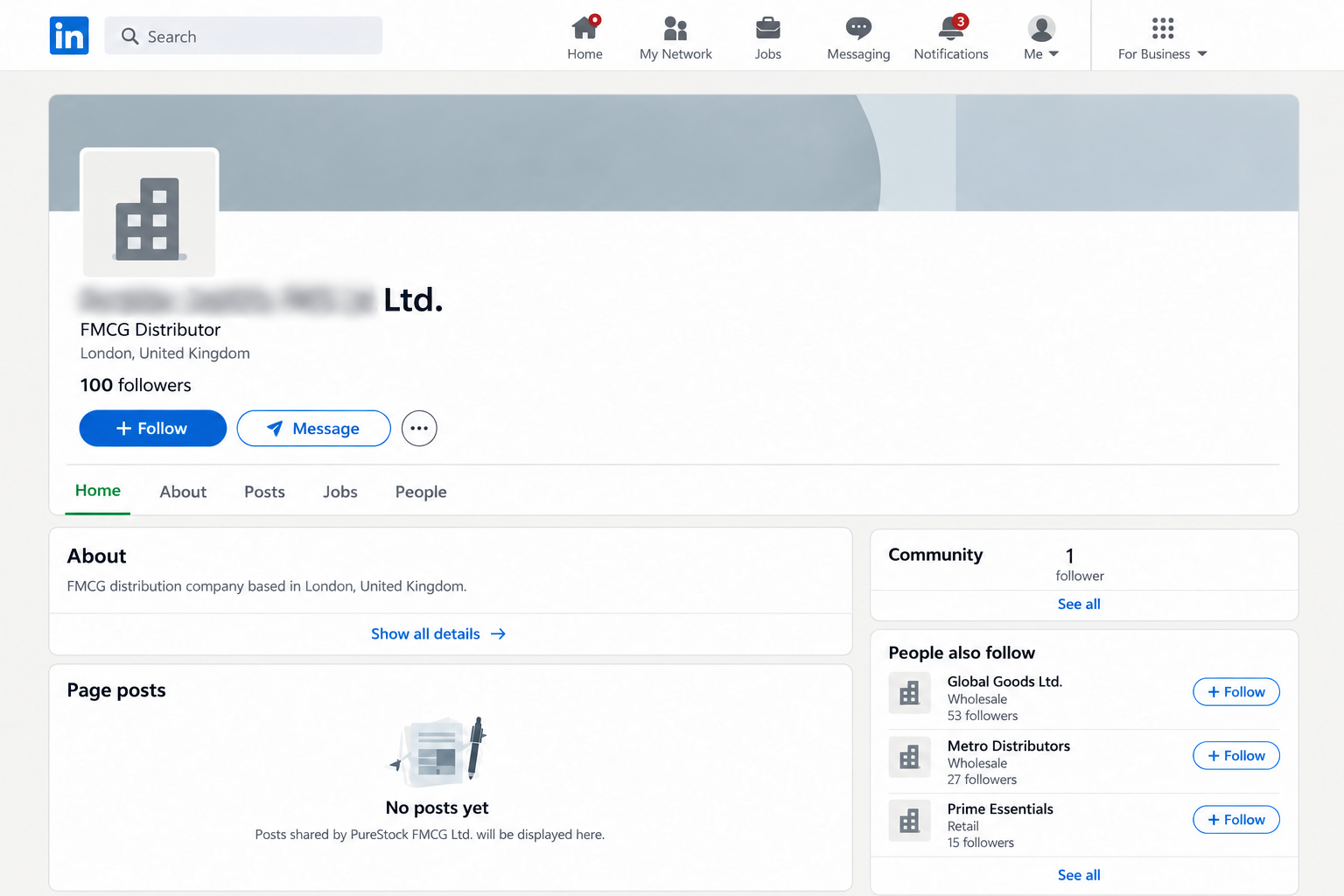Follow this FMCG Distributor company
The image size is (1344, 896).
click(152, 429)
